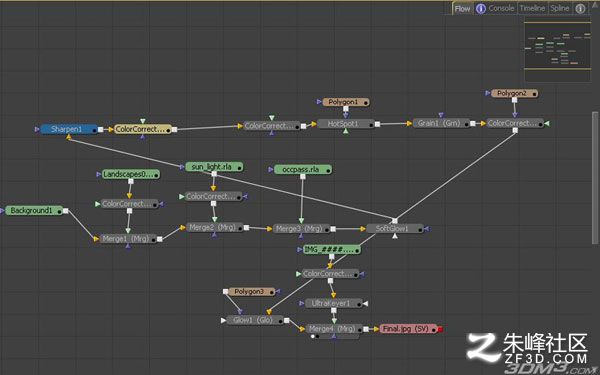Select the Grain1 (Grn) node
The height and width of the screenshot is (375, 600).
(441, 123)
